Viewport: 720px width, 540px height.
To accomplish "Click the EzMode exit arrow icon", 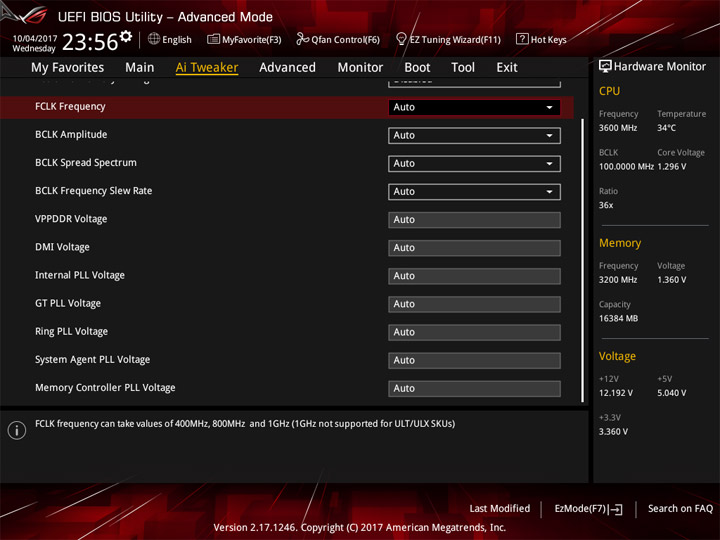I will 616,509.
